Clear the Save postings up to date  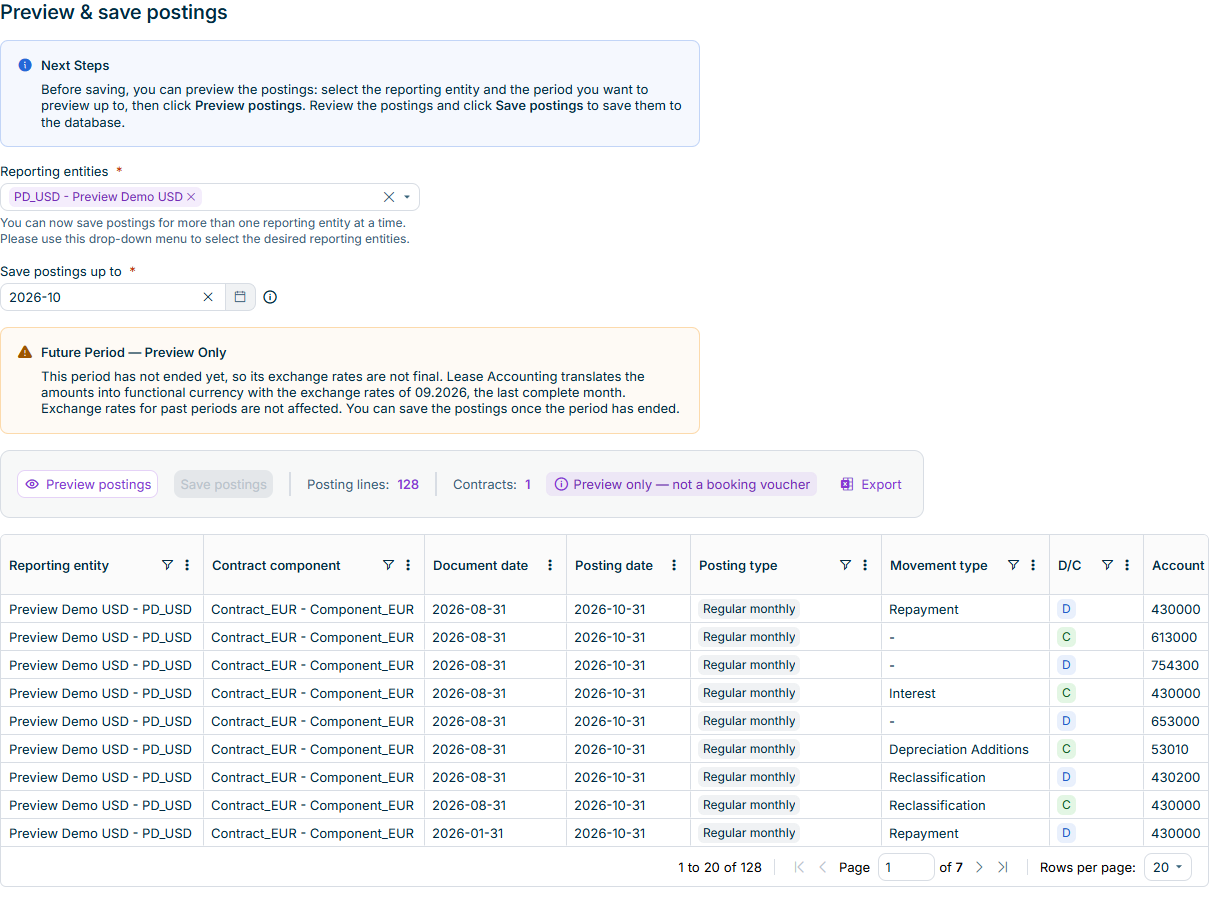[208, 297]
